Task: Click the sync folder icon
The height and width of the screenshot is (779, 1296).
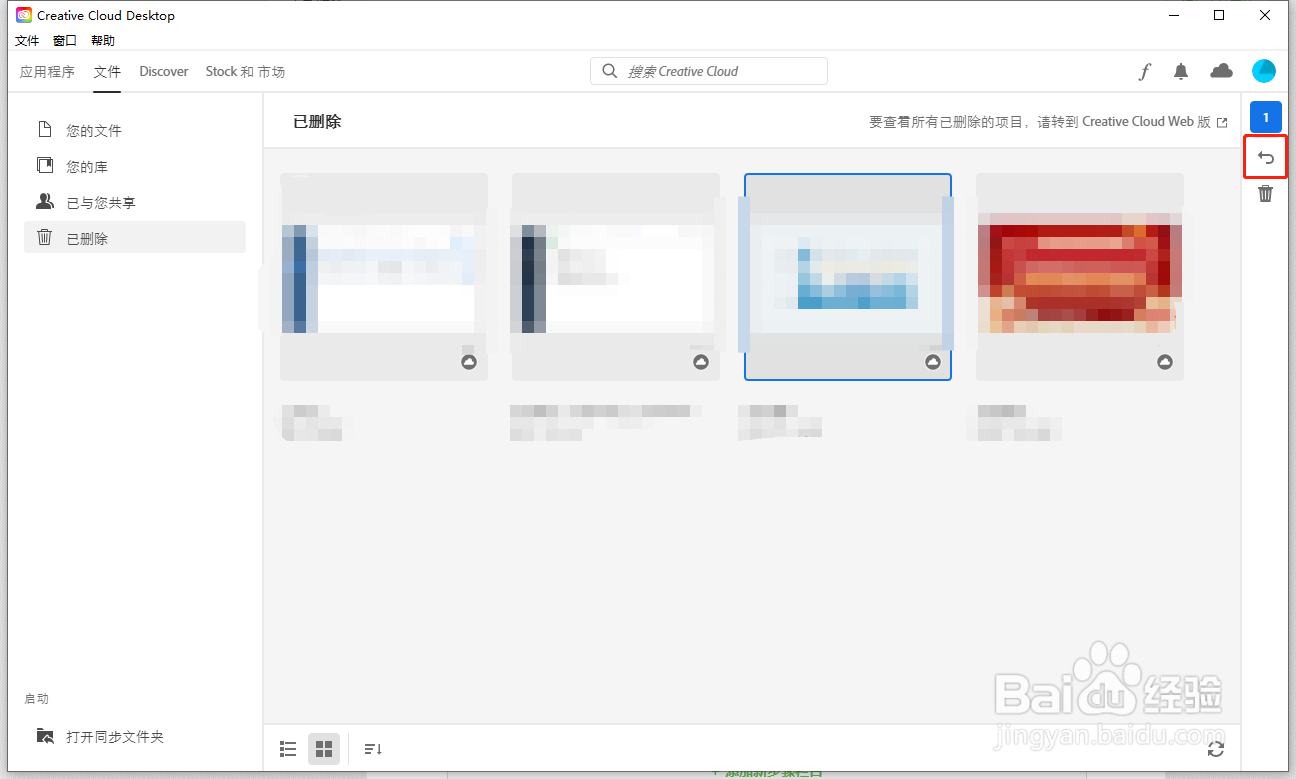Action: tap(45, 736)
